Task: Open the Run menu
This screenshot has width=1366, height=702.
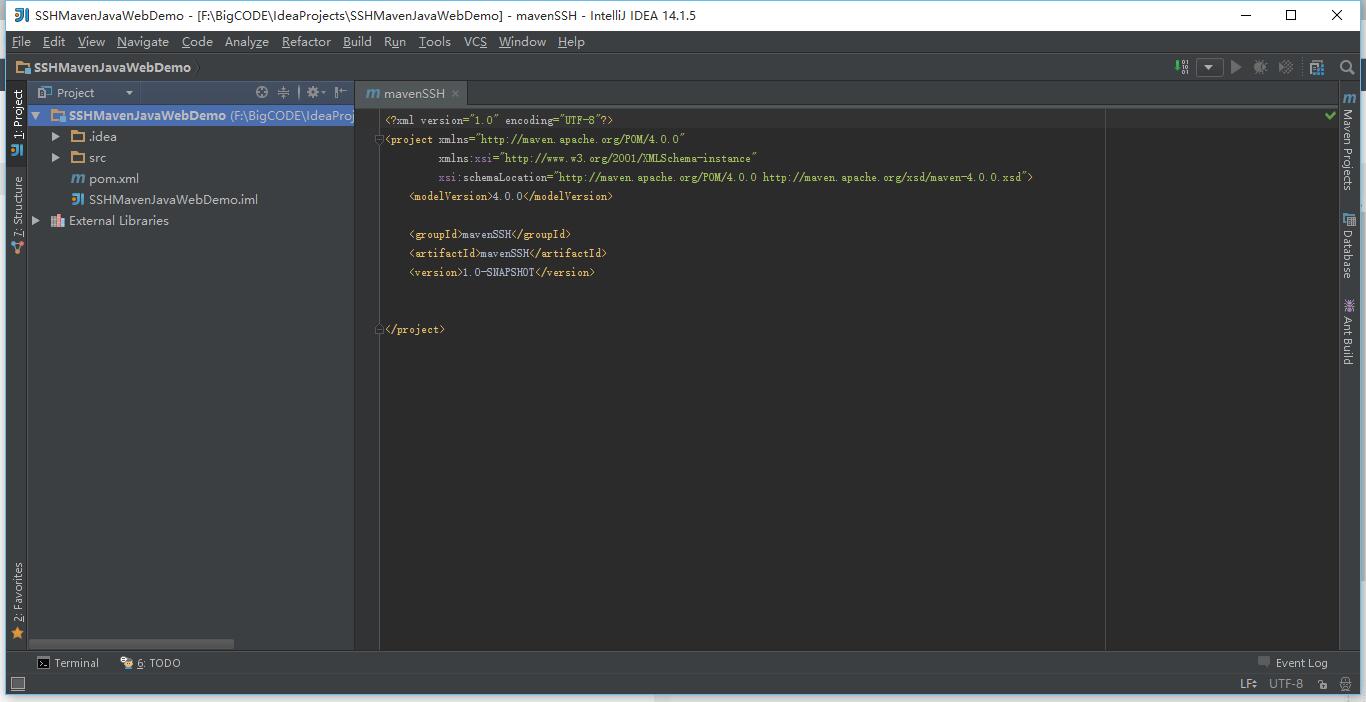Action: click(x=395, y=41)
